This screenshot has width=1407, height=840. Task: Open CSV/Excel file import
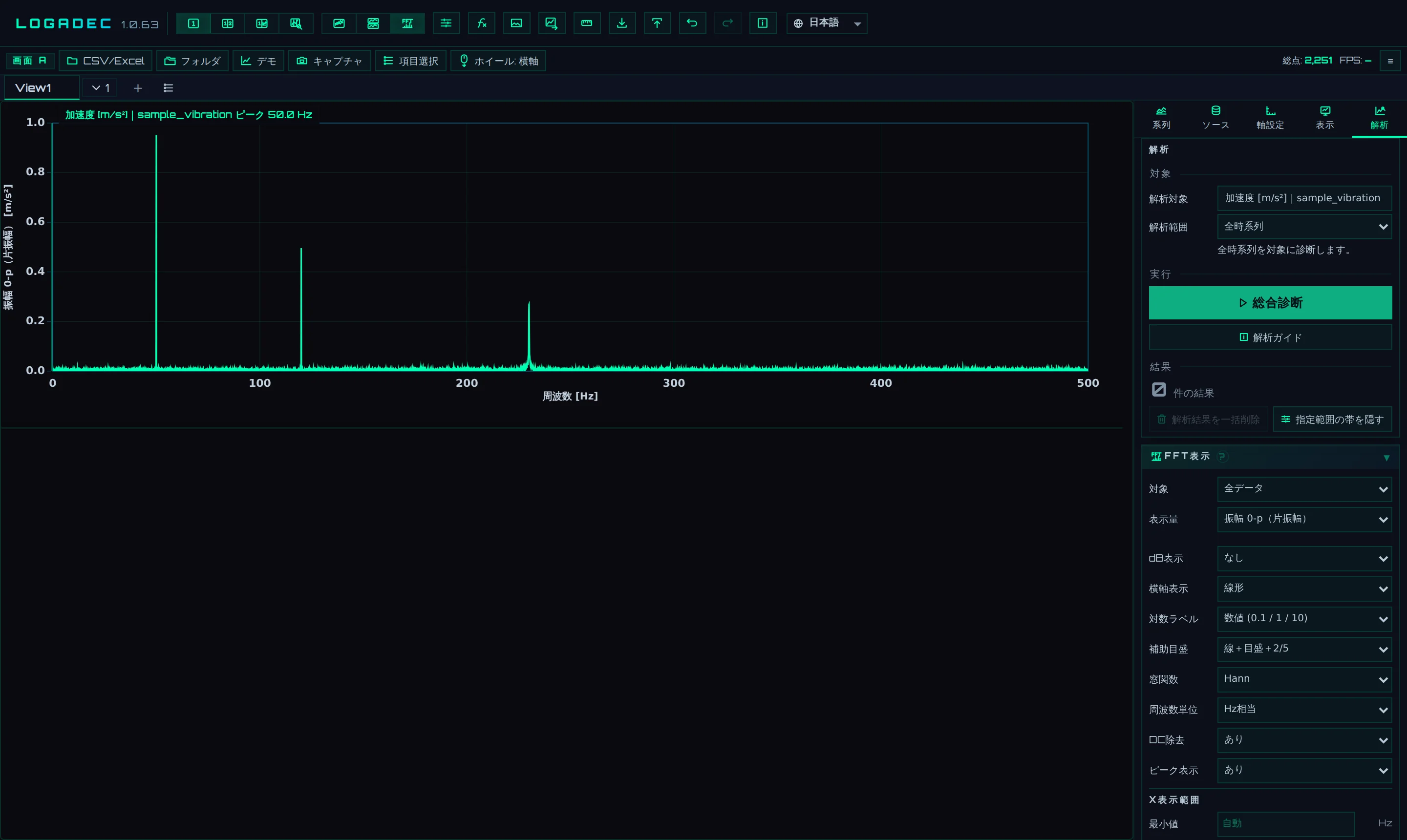click(x=106, y=61)
